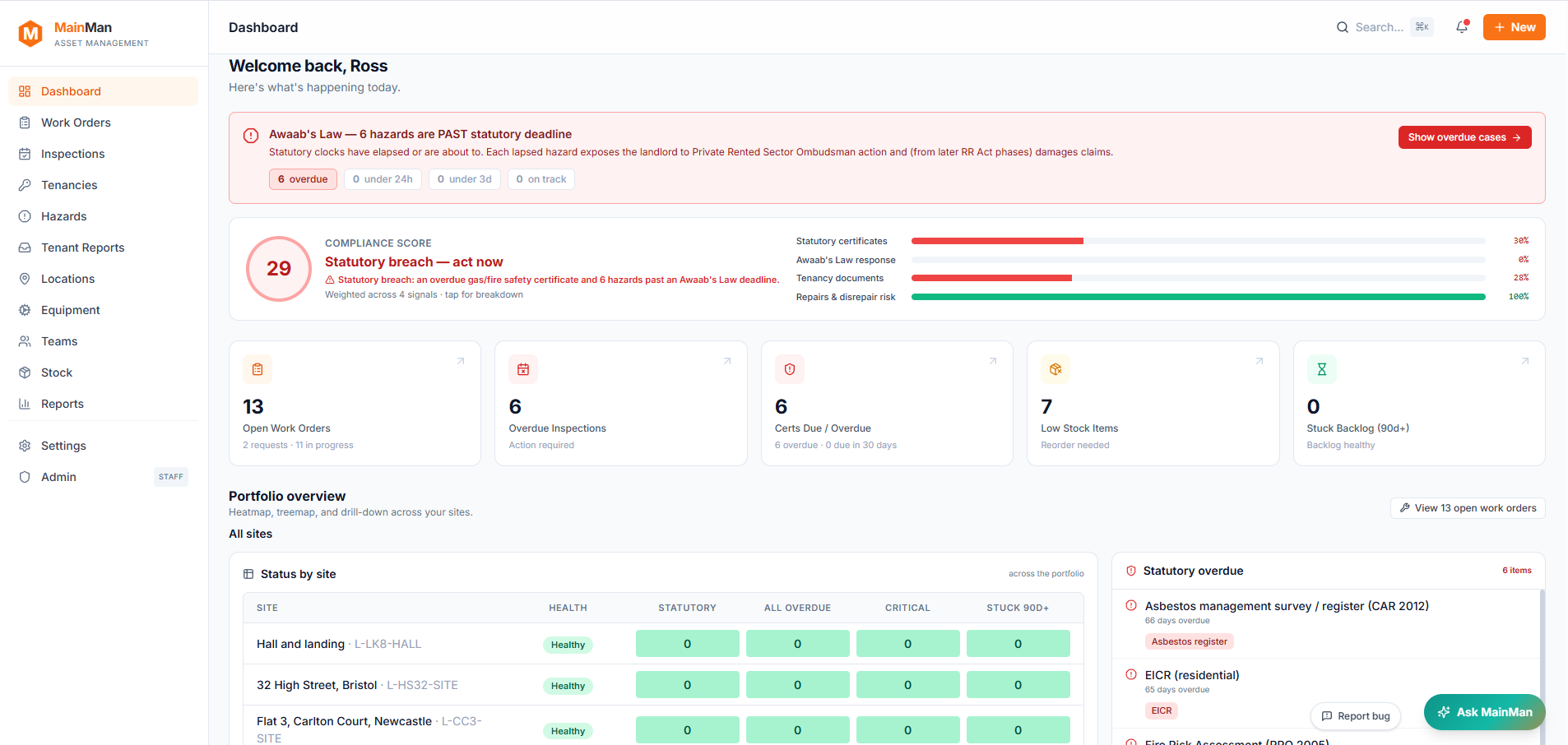Click Show overdue cases button
Viewport: 1568px width, 745px height.
[x=1464, y=137]
